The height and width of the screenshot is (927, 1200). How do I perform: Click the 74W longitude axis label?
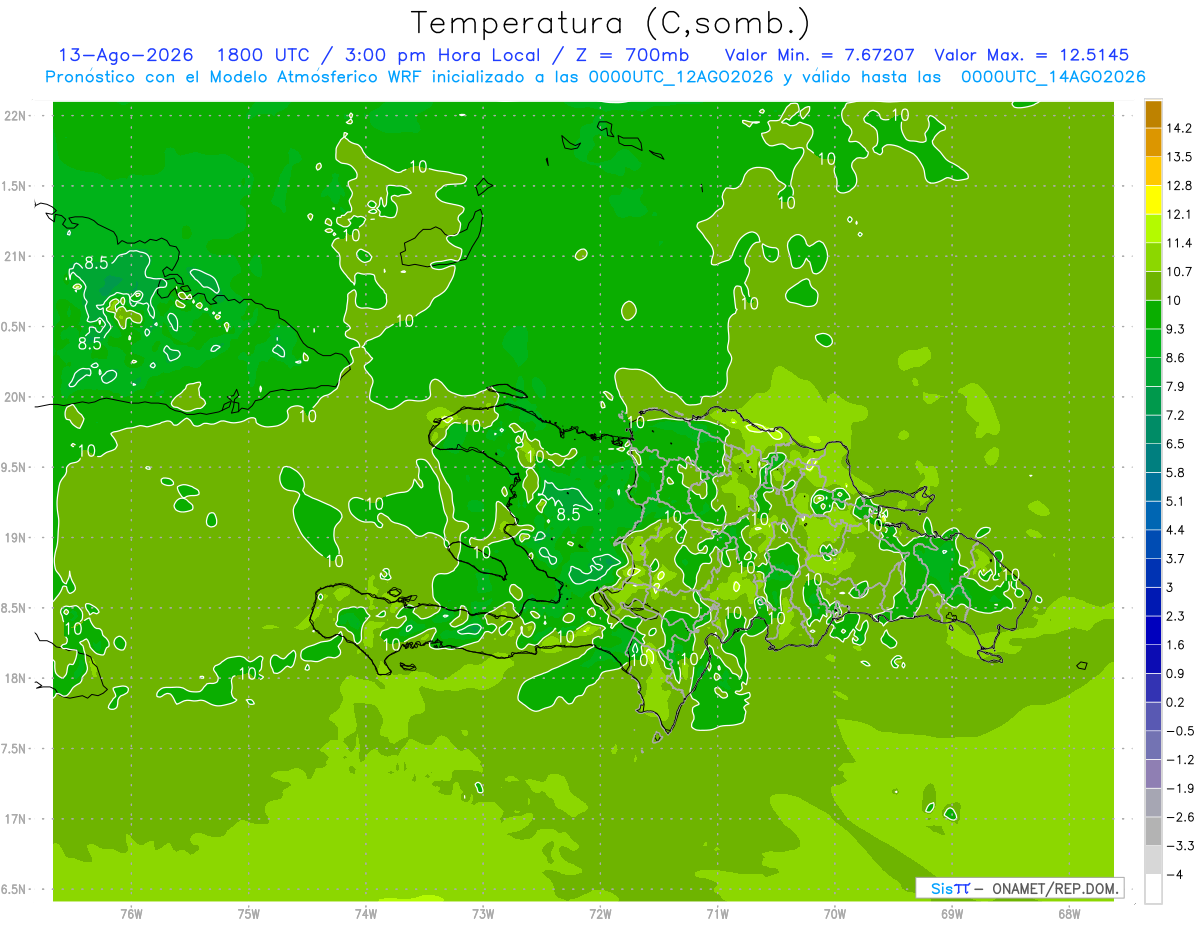click(366, 913)
